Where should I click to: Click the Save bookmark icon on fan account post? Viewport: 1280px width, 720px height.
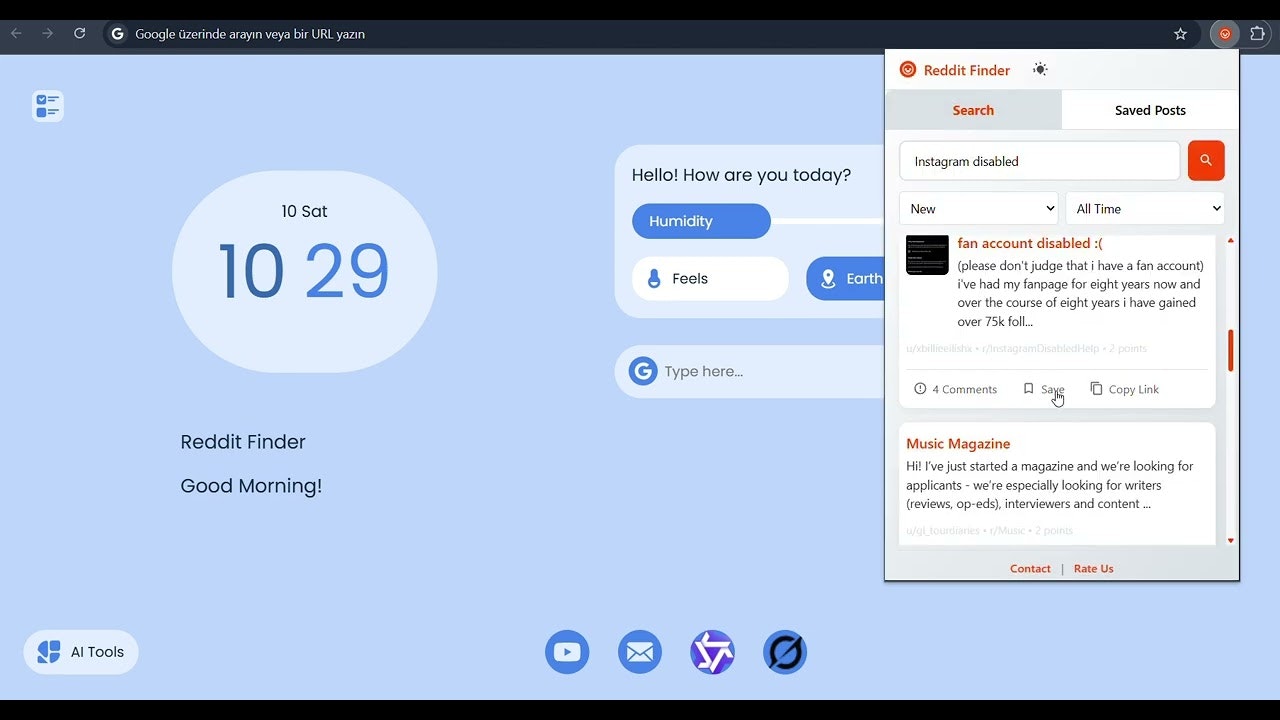1028,389
